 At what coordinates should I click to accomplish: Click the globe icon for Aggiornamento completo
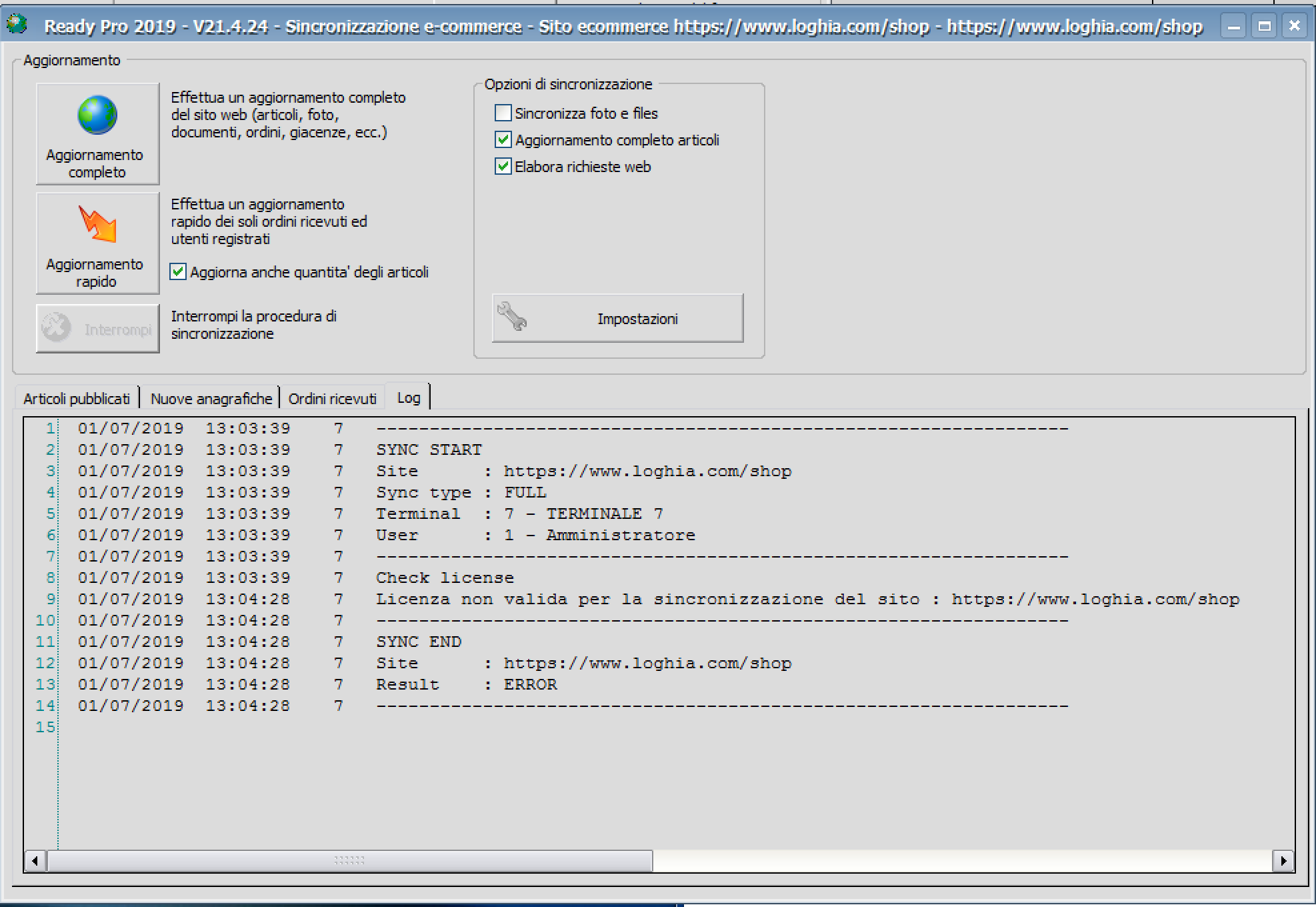pos(97,115)
